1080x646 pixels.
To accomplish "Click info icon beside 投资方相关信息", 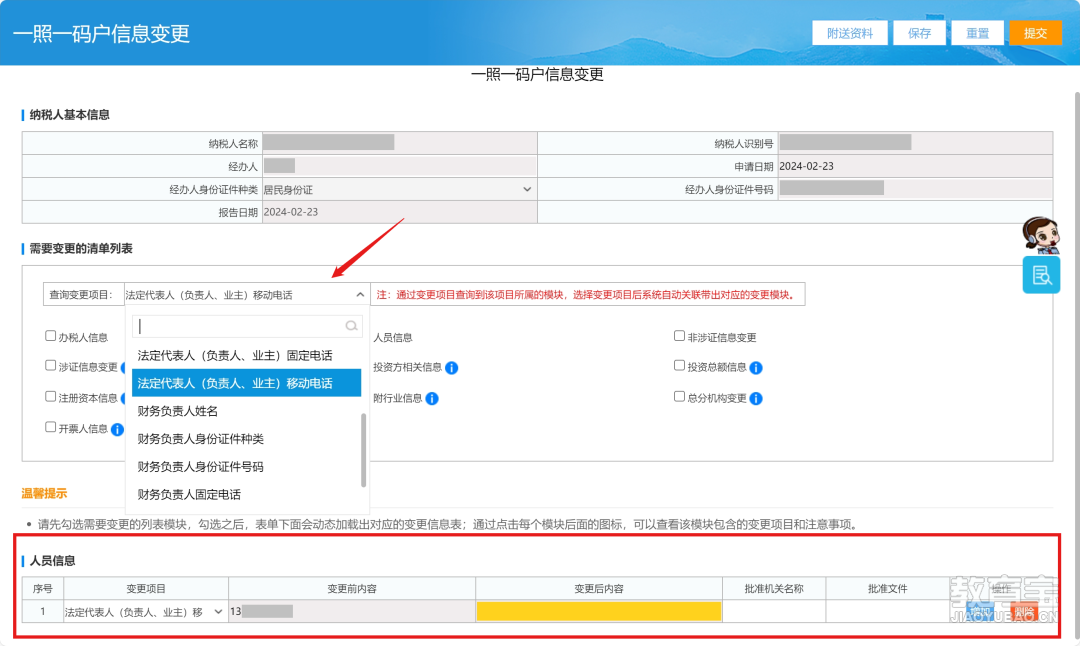I will click(452, 368).
